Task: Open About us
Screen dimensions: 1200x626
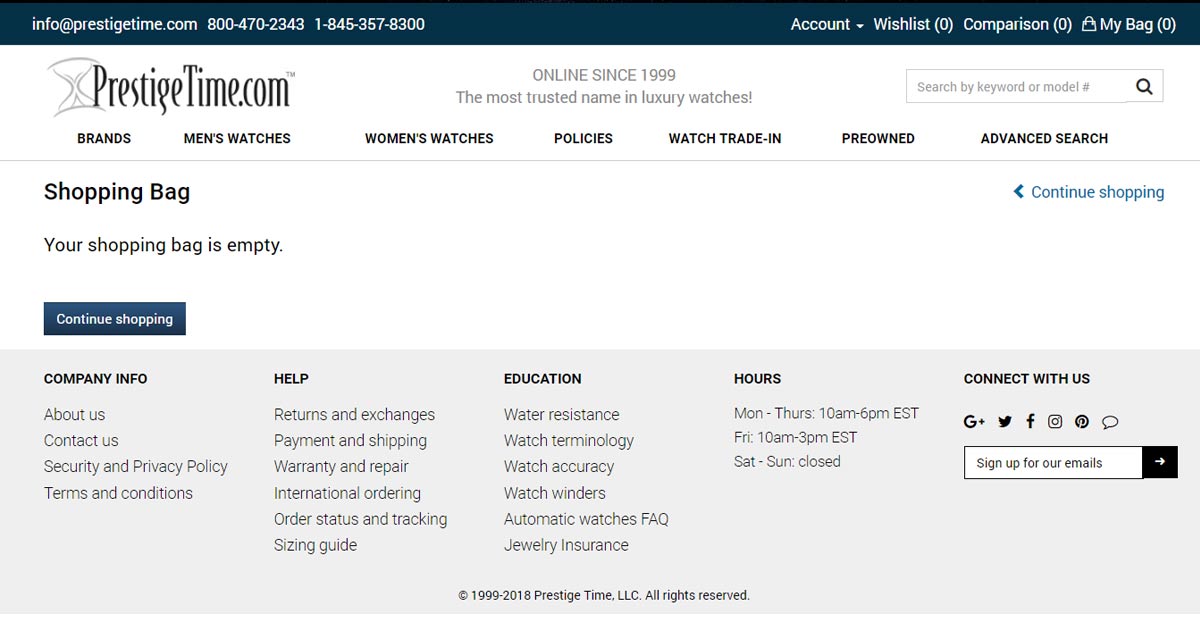Action: tap(74, 414)
